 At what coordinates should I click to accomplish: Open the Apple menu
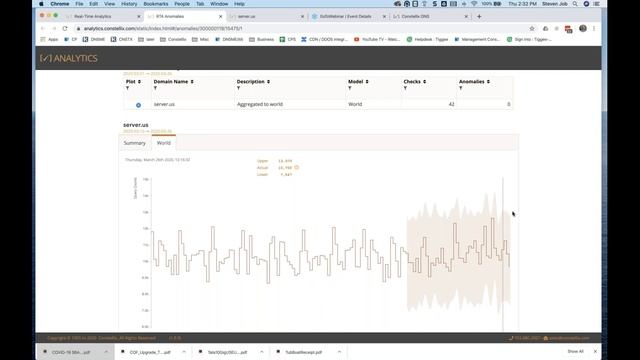pyautogui.click(x=41, y=4)
